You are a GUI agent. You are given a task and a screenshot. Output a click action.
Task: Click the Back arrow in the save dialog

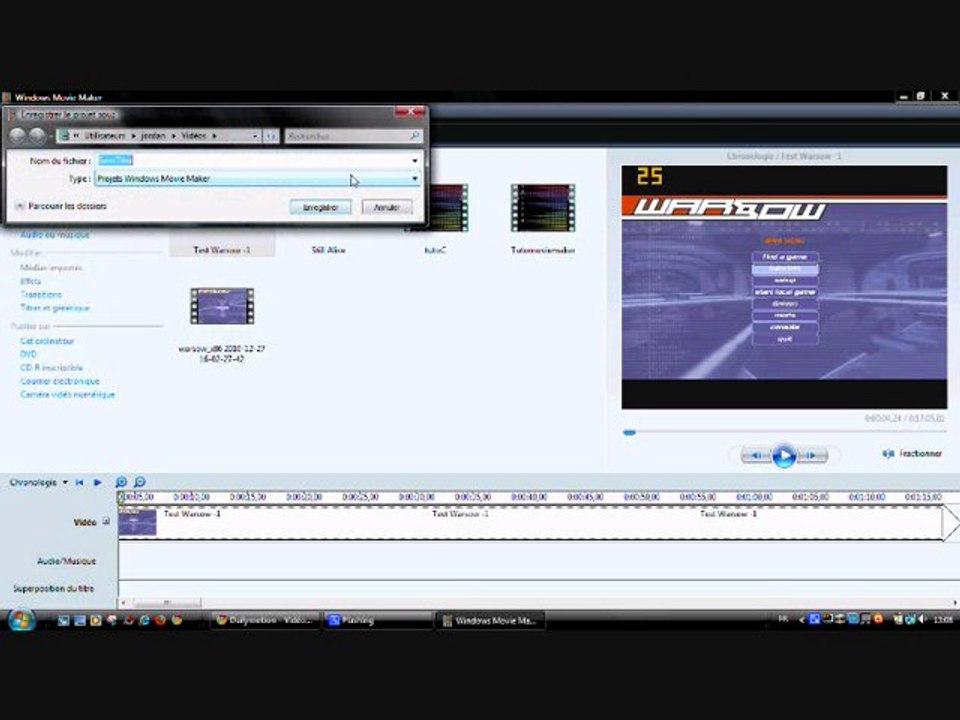[x=18, y=135]
